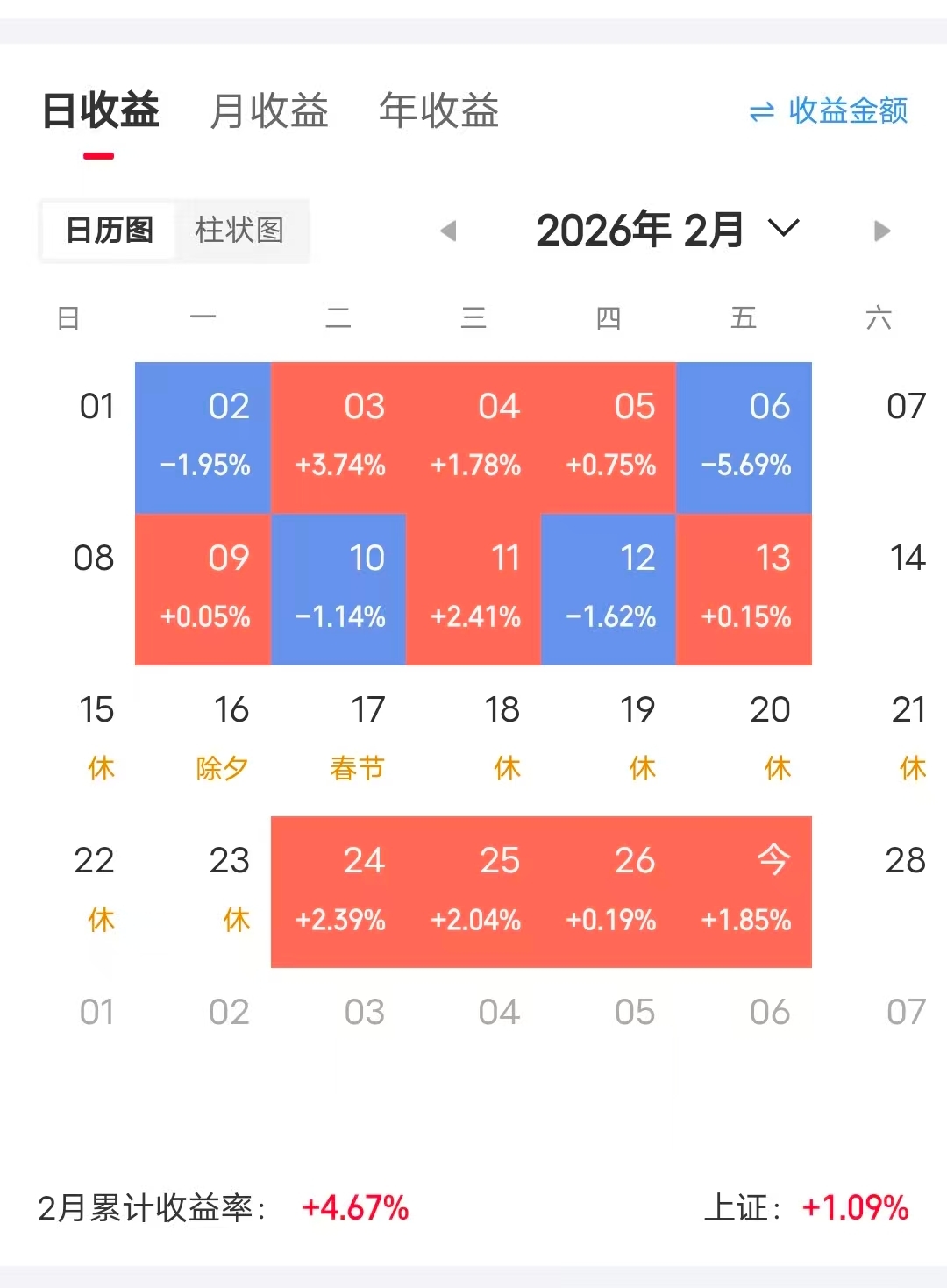947x1288 pixels.
Task: Go to previous month with left arrow
Action: 448,231
